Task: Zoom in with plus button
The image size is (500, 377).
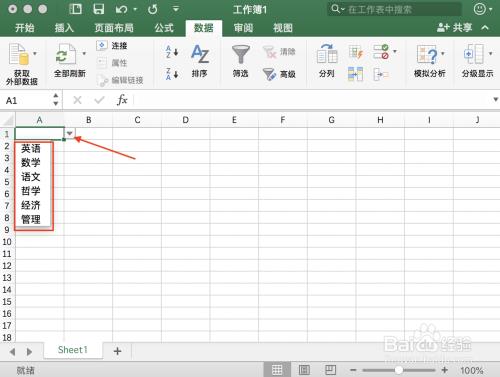Action: (444, 370)
